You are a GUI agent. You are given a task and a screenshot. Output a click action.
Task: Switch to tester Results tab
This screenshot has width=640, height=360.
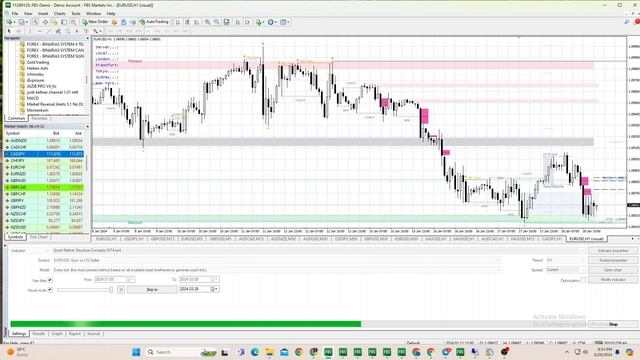[x=39, y=334]
